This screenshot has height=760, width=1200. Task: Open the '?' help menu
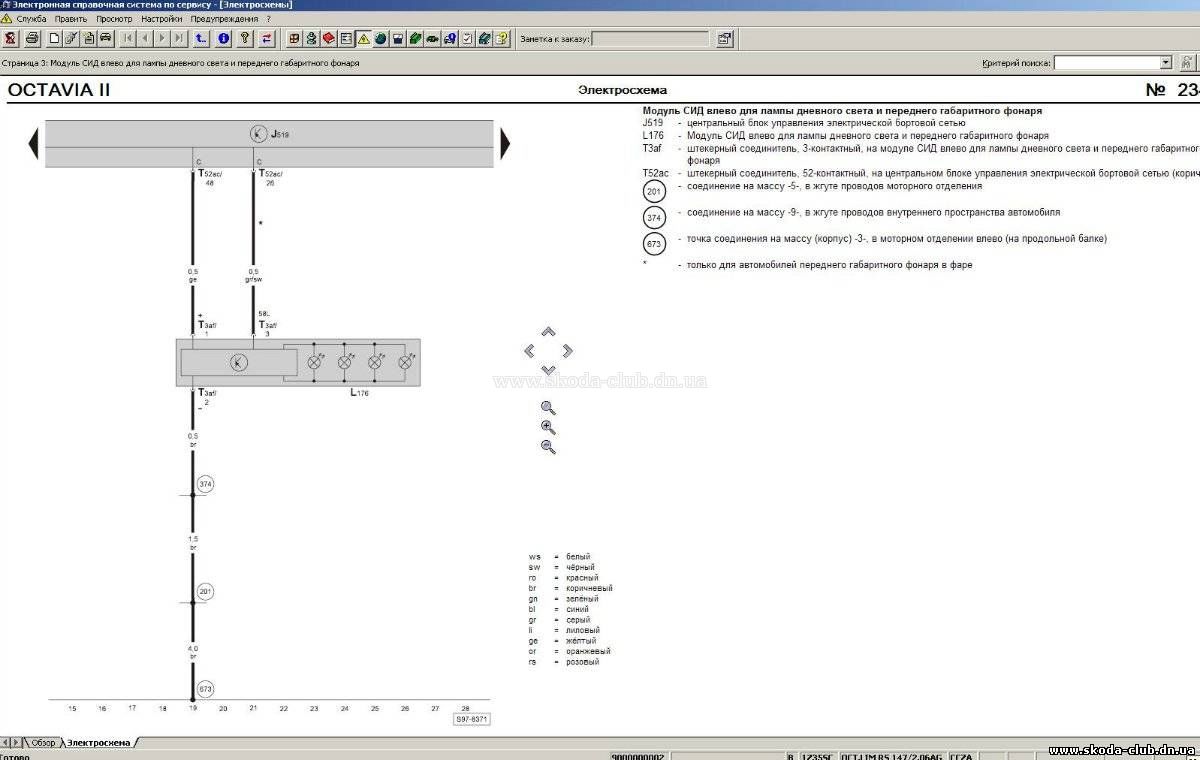[268, 19]
